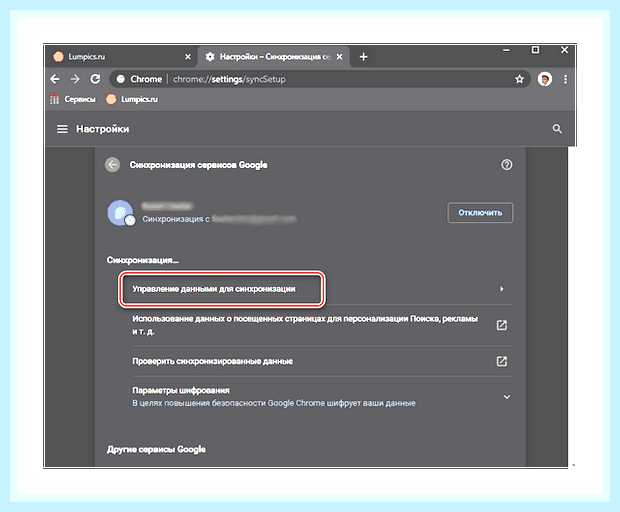The width and height of the screenshot is (620, 512).
Task: Open the Lumpics.ru bookmark
Action: 132,99
